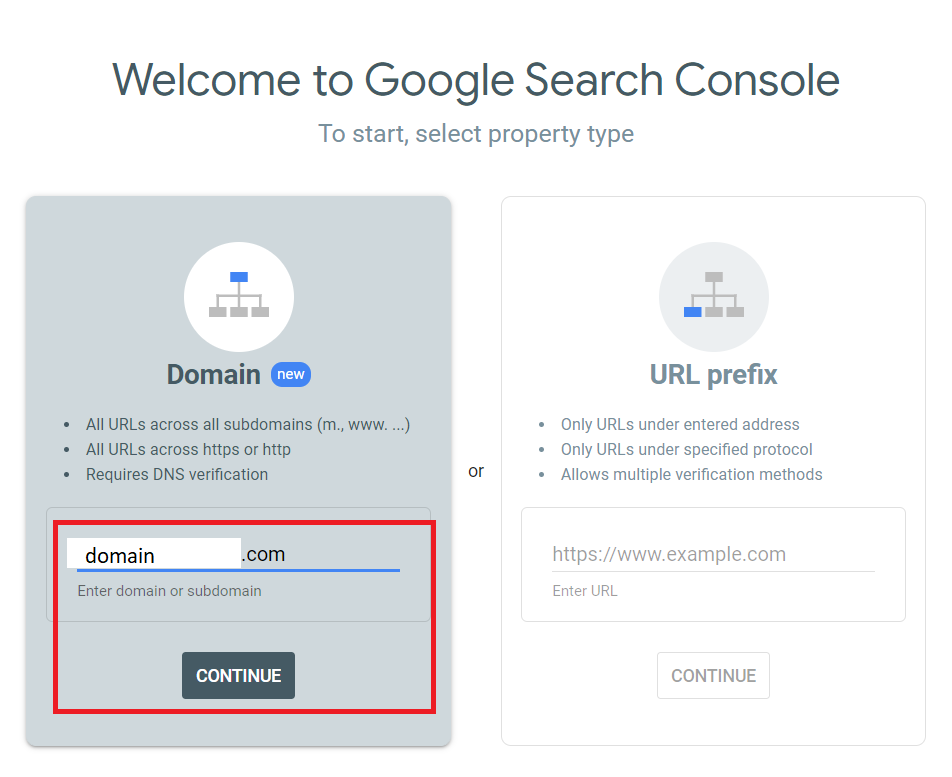The image size is (952, 777).
Task: Click the blue "new" badge beside Domain
Action: coord(291,375)
